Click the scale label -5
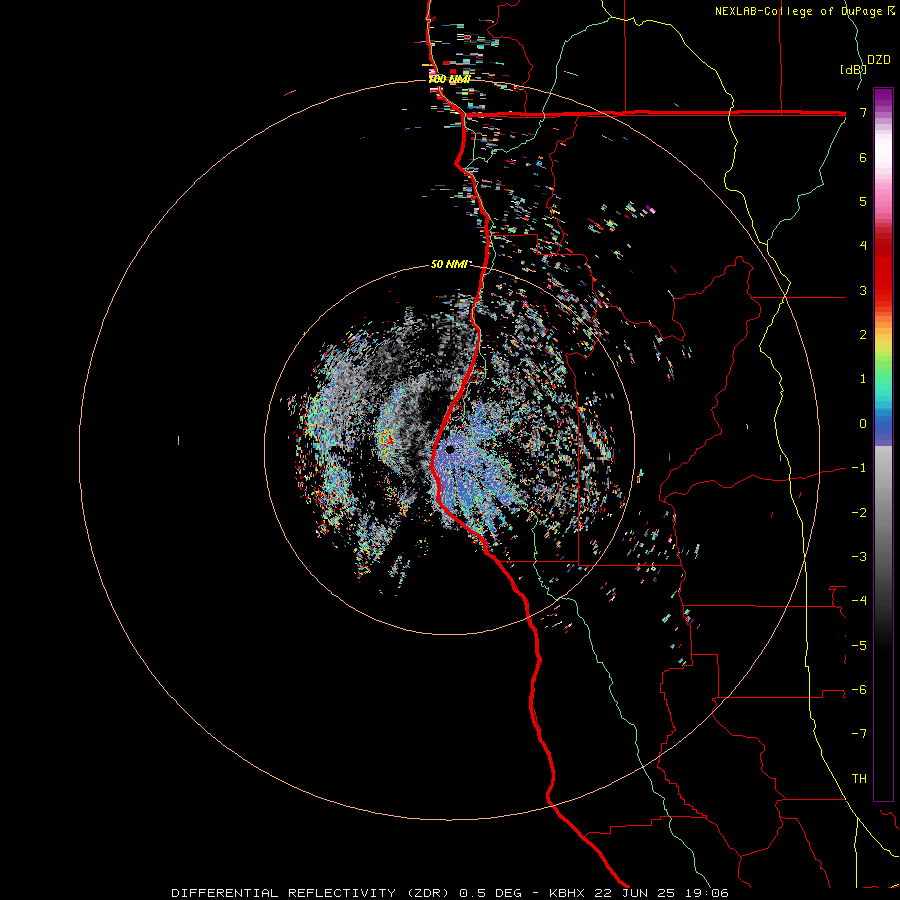This screenshot has height=900, width=900. tap(859, 645)
